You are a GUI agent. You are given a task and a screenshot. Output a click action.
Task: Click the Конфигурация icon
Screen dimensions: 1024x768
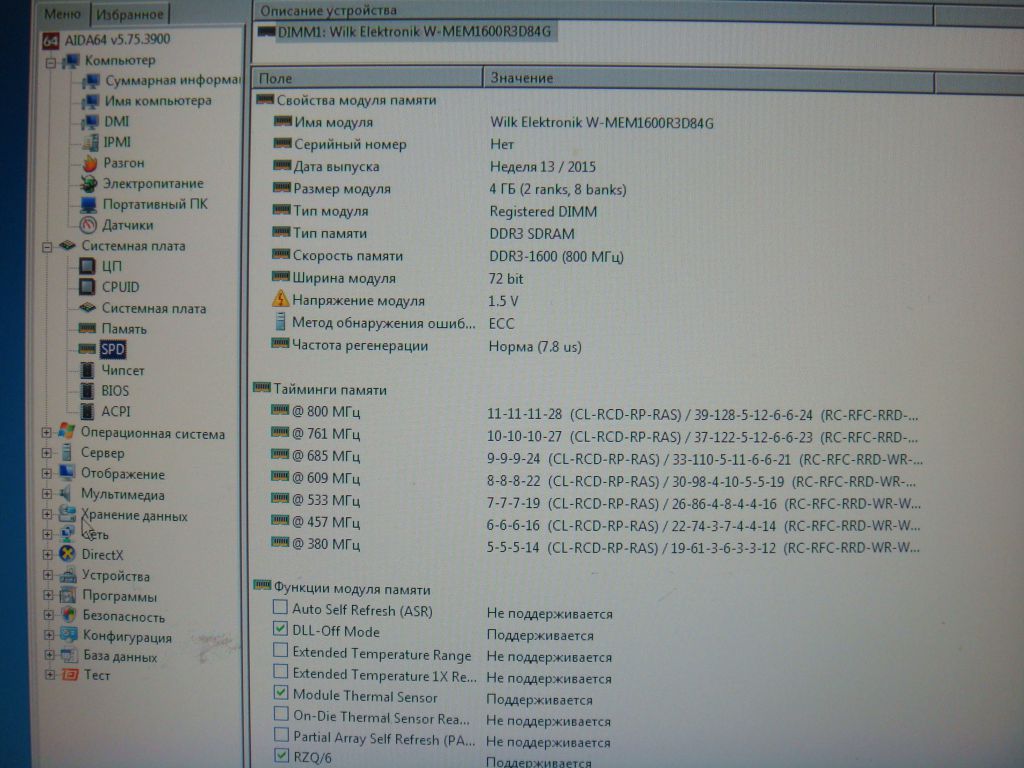[69, 635]
